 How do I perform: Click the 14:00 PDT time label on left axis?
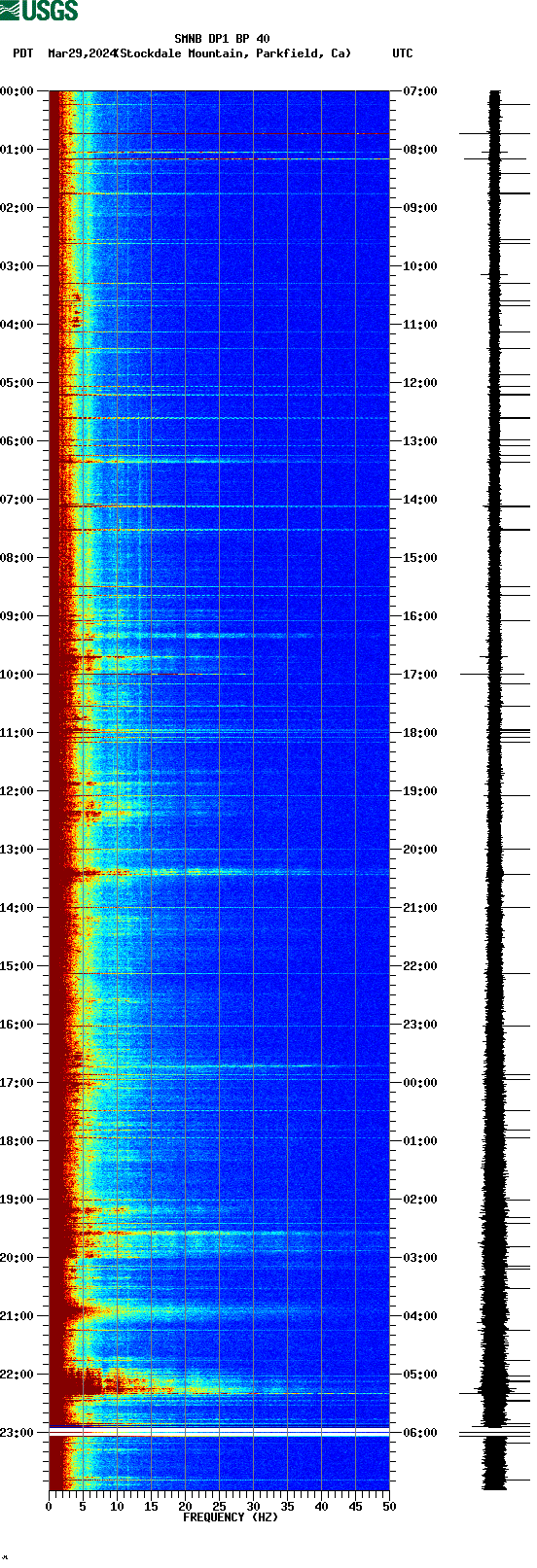(18, 908)
